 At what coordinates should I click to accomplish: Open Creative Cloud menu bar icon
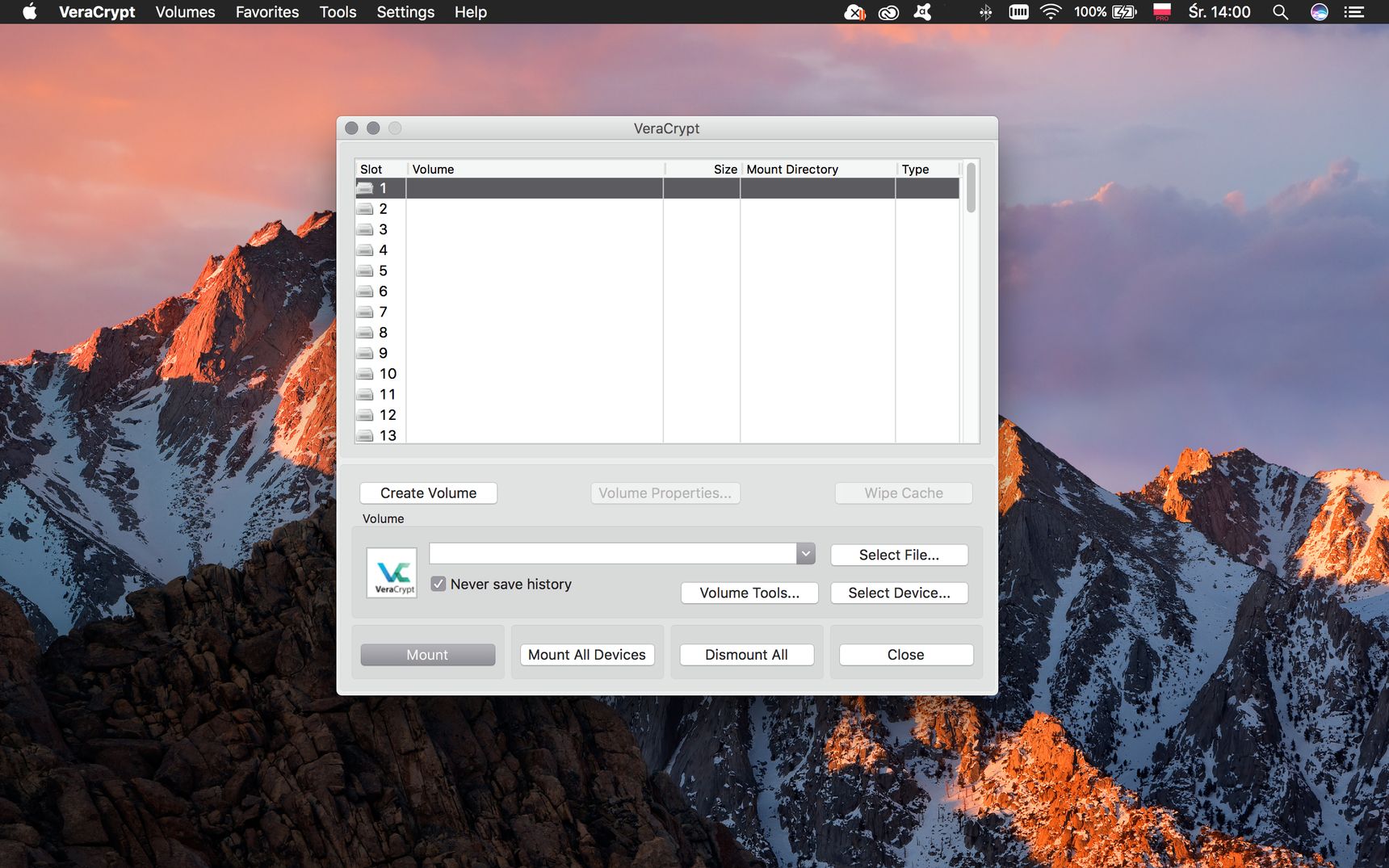pos(888,12)
